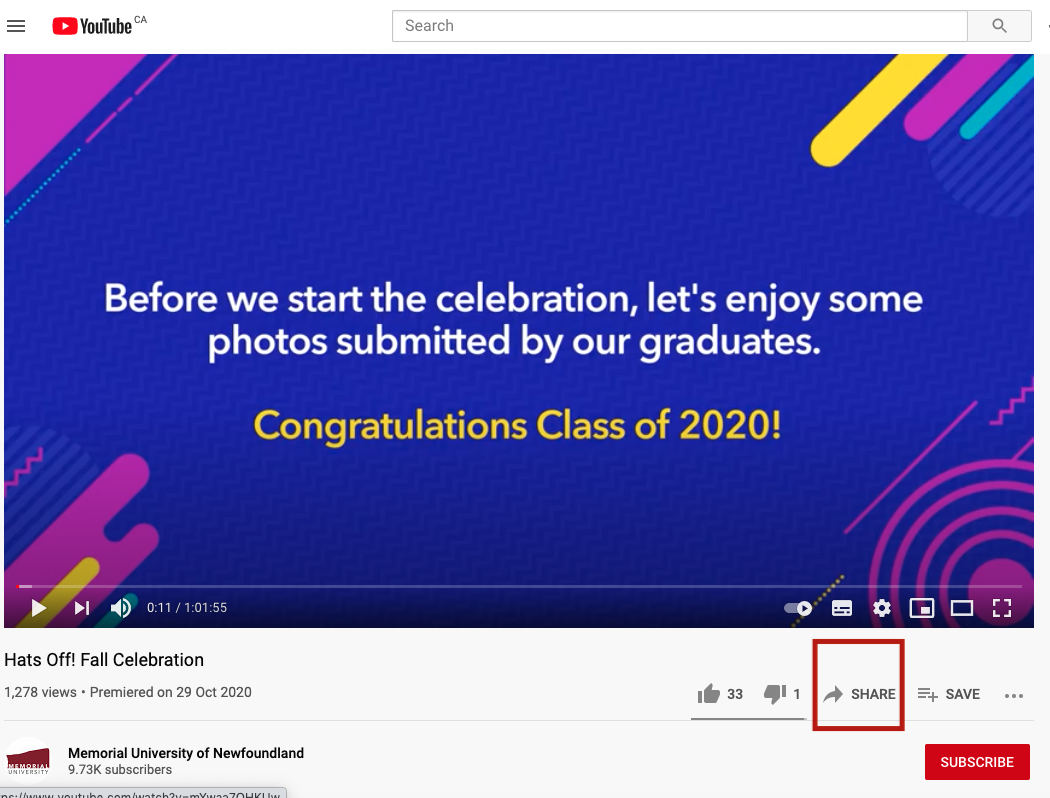This screenshot has height=798, width=1050.
Task: Enter full screen mode
Action: coord(1002,608)
